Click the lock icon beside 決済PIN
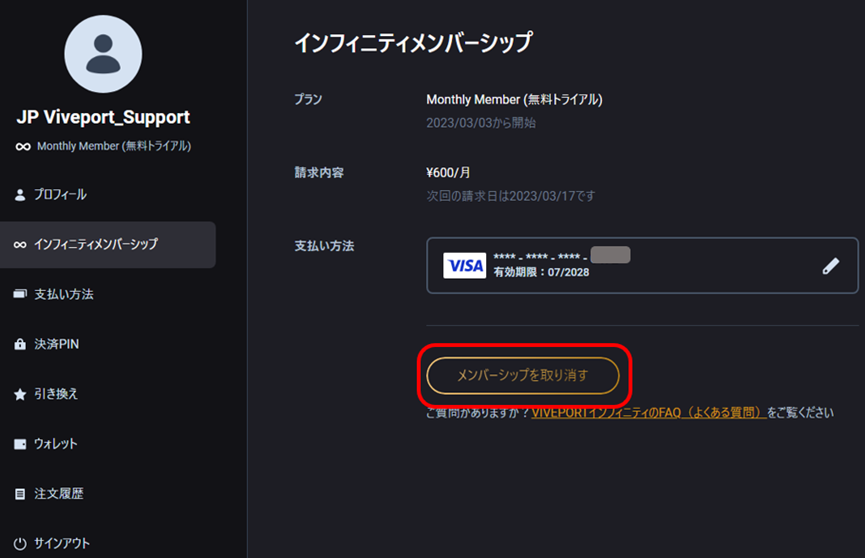Image resolution: width=865 pixels, height=558 pixels. coord(20,344)
